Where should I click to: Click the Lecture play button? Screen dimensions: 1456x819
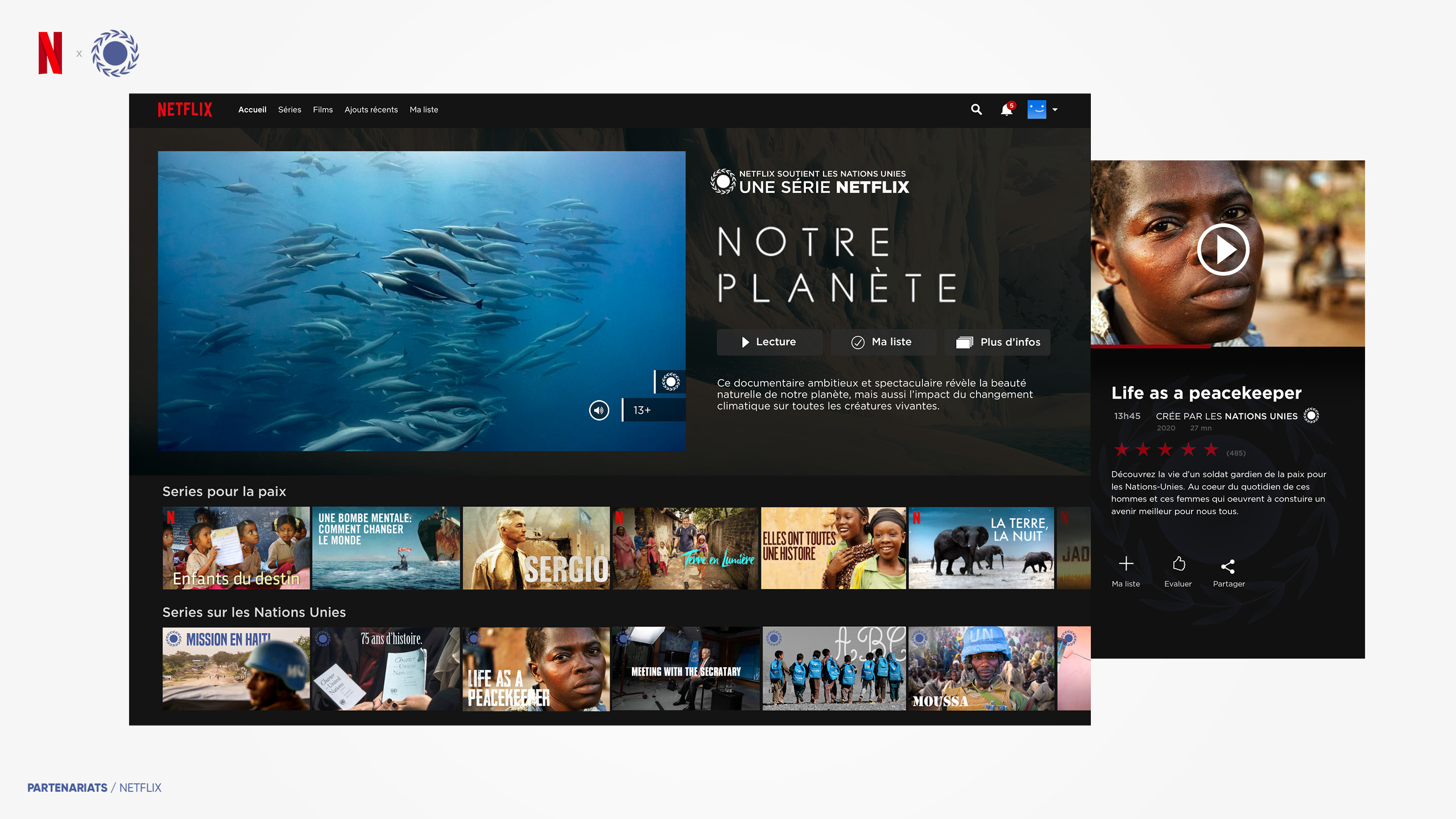770,342
